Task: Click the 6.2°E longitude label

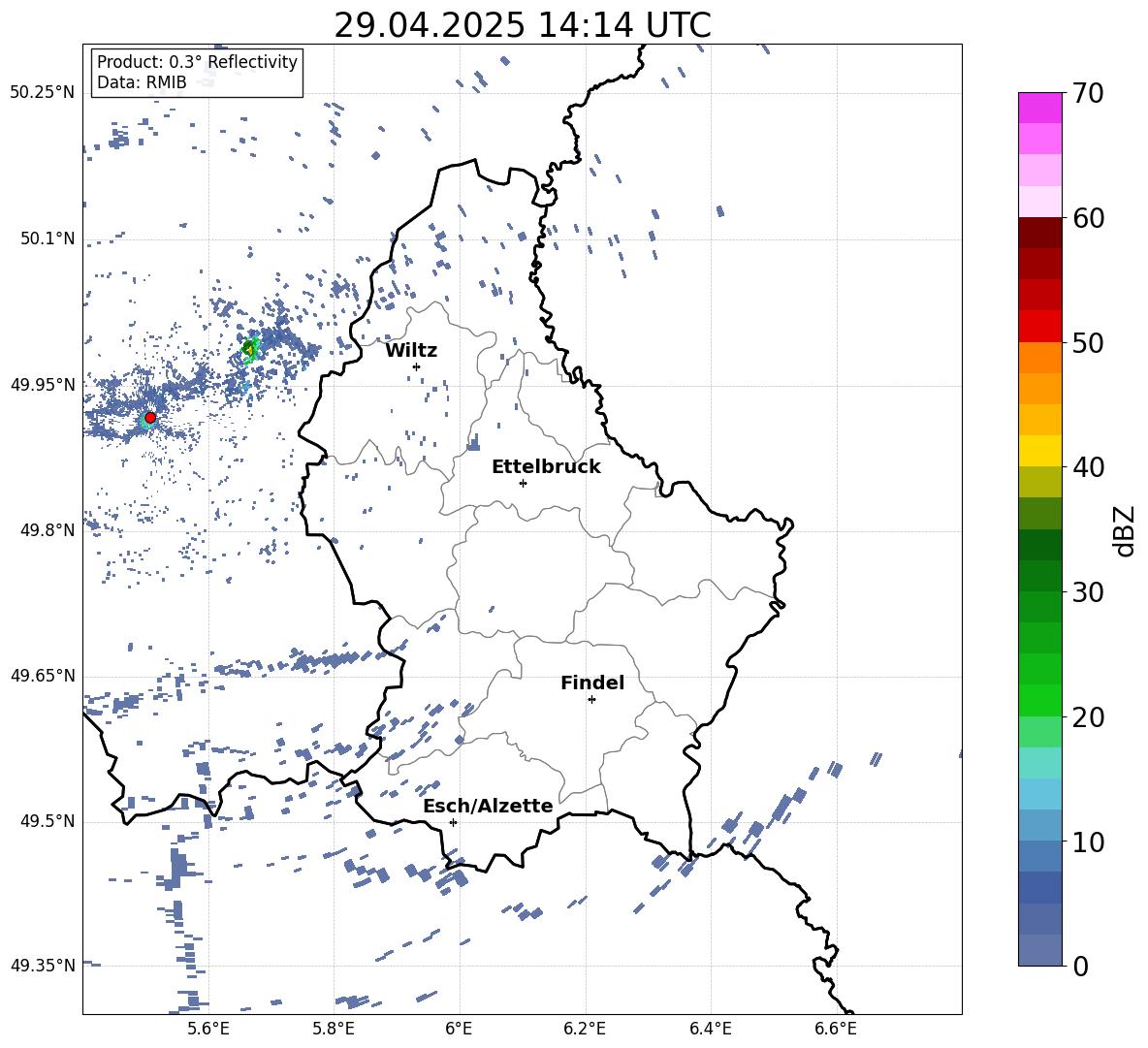Action: [585, 1029]
